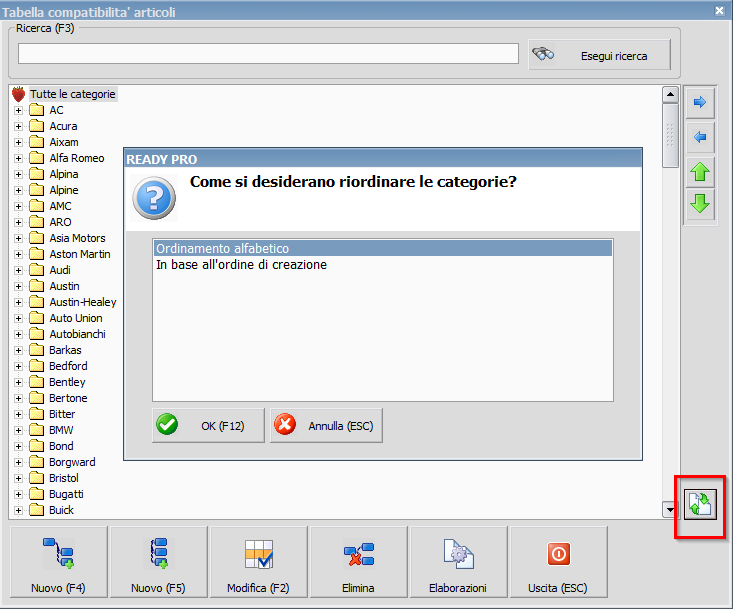Viewport: 733px width, 609px height.
Task: Expand the Autobianchi category node
Action: (18, 335)
